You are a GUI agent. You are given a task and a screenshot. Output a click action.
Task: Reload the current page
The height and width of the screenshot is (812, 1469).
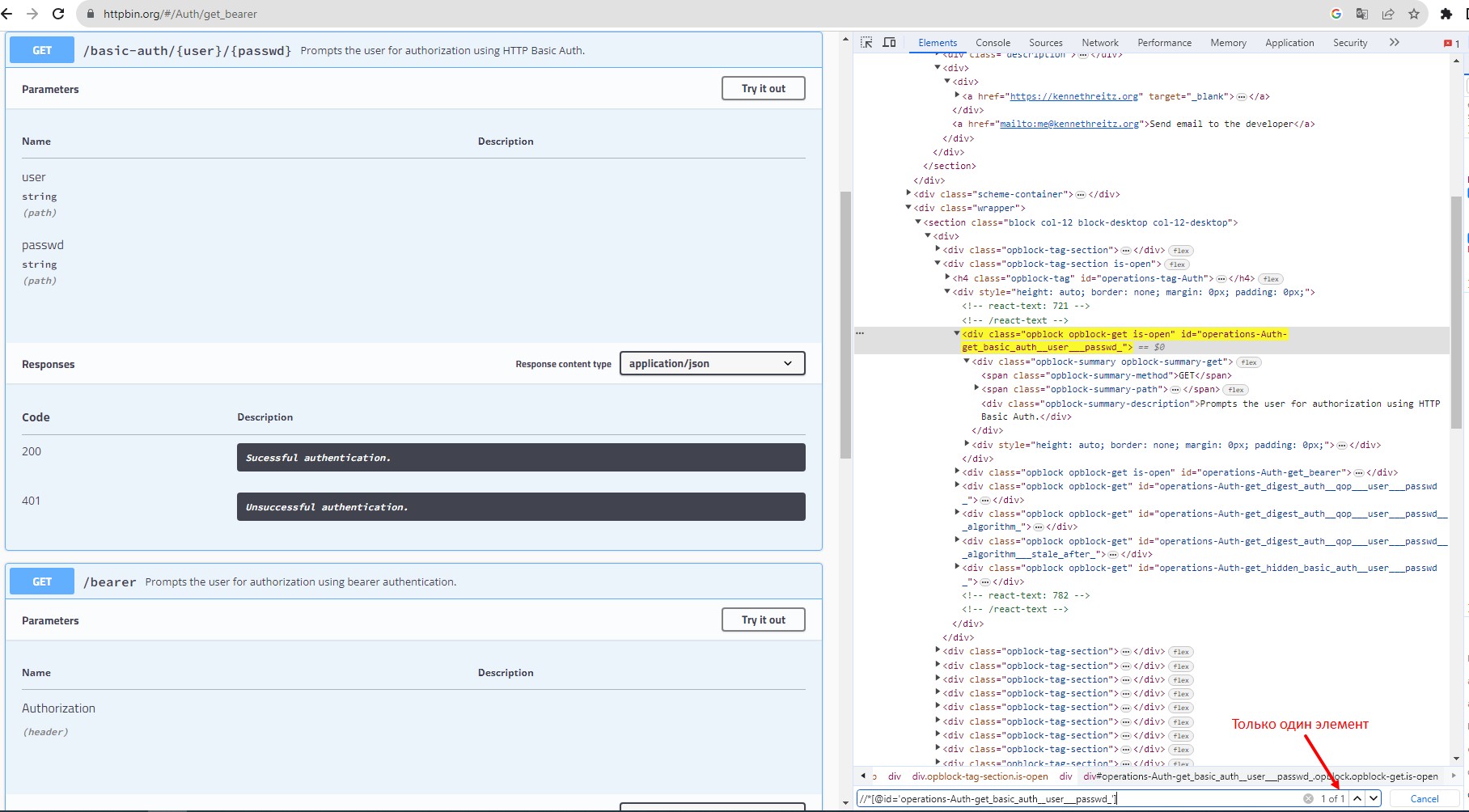(58, 14)
